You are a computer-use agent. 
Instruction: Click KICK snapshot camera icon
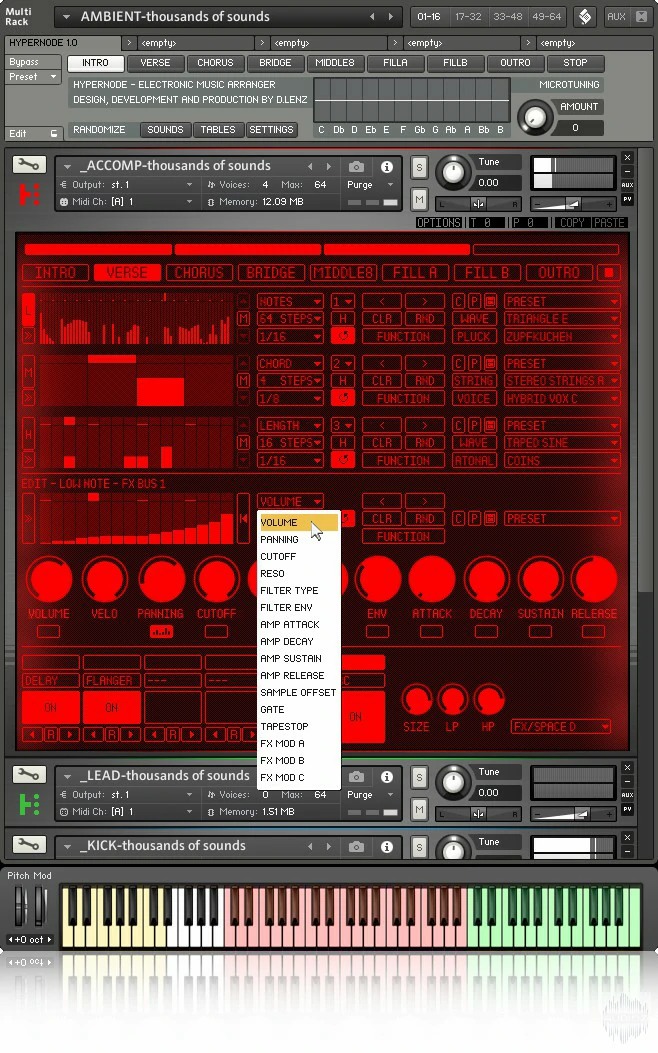click(x=357, y=847)
